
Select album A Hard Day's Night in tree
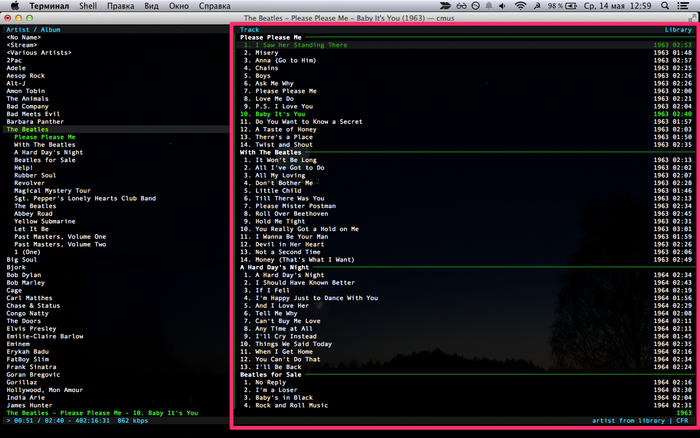(48, 152)
